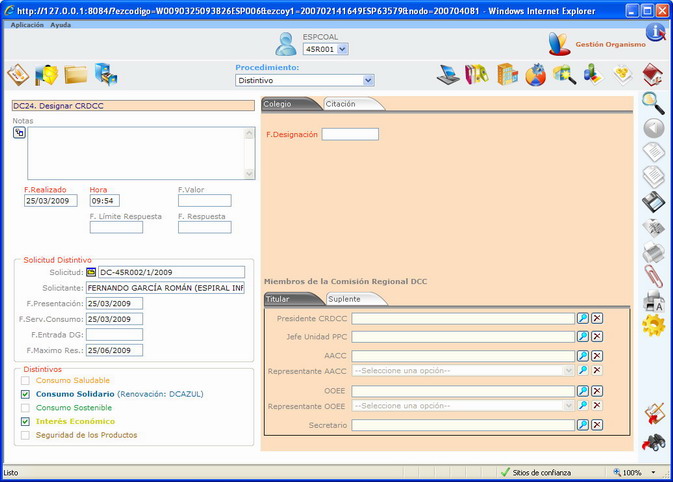
Task: Open the orange building icon
Action: pyautogui.click(x=507, y=75)
